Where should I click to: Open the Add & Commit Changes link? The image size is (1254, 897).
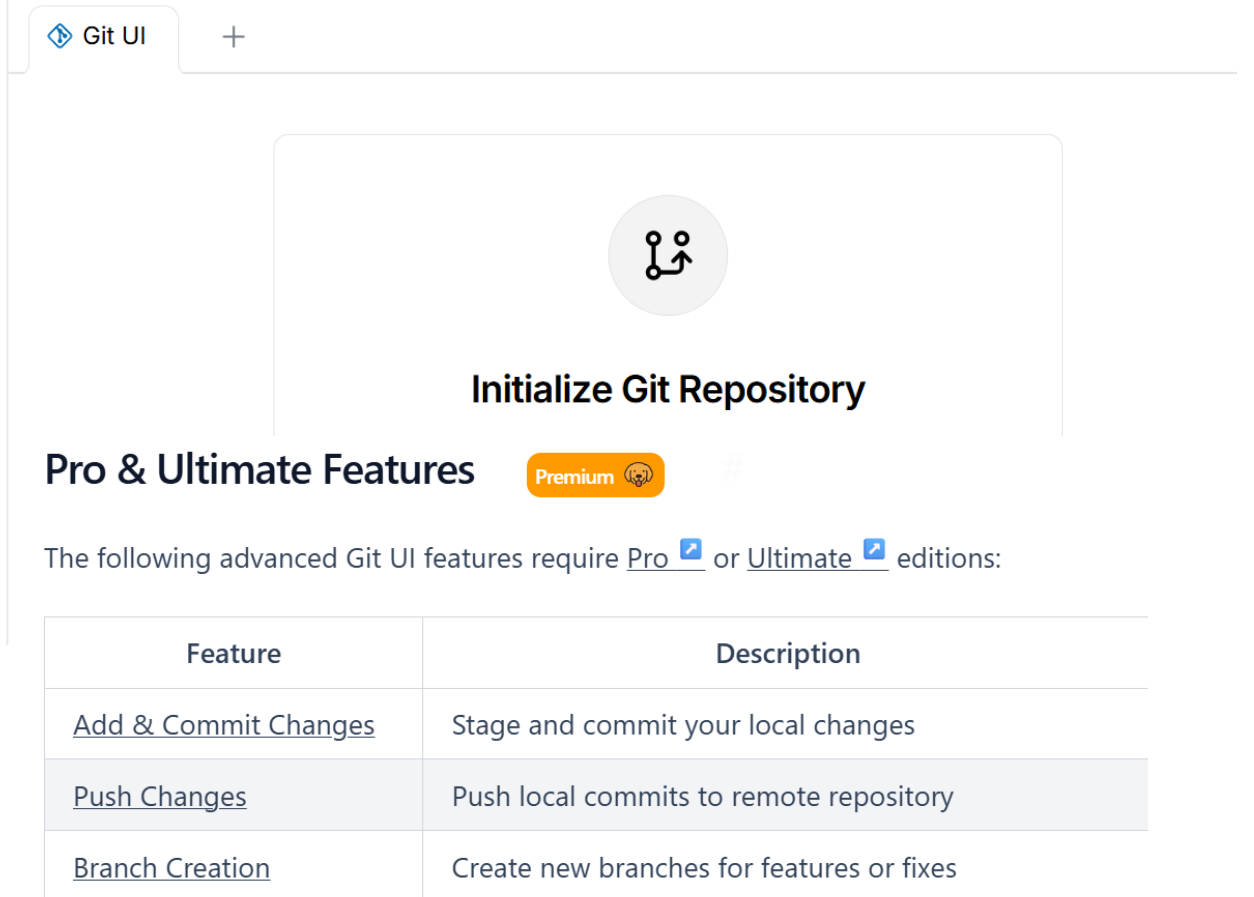[x=224, y=725]
